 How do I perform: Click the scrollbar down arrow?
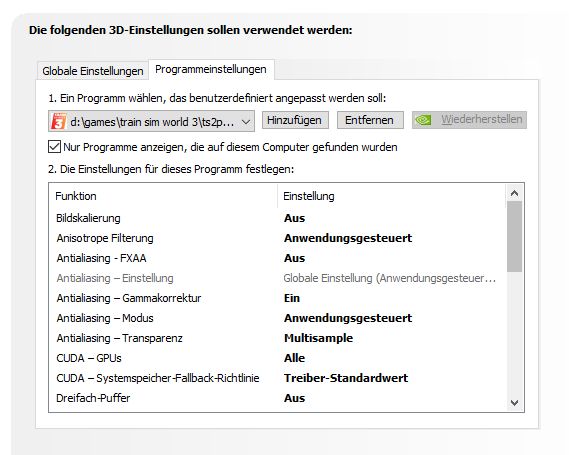[514, 403]
